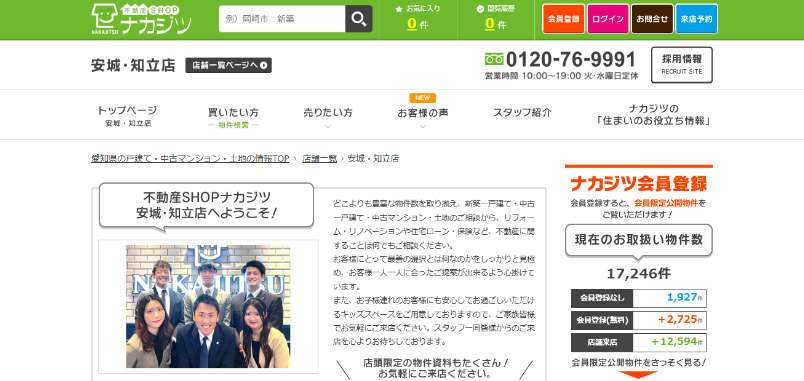The width and height of the screenshot is (804, 381).
Task: Click the 会員登録なし 1,927件 row
Action: (x=638, y=298)
